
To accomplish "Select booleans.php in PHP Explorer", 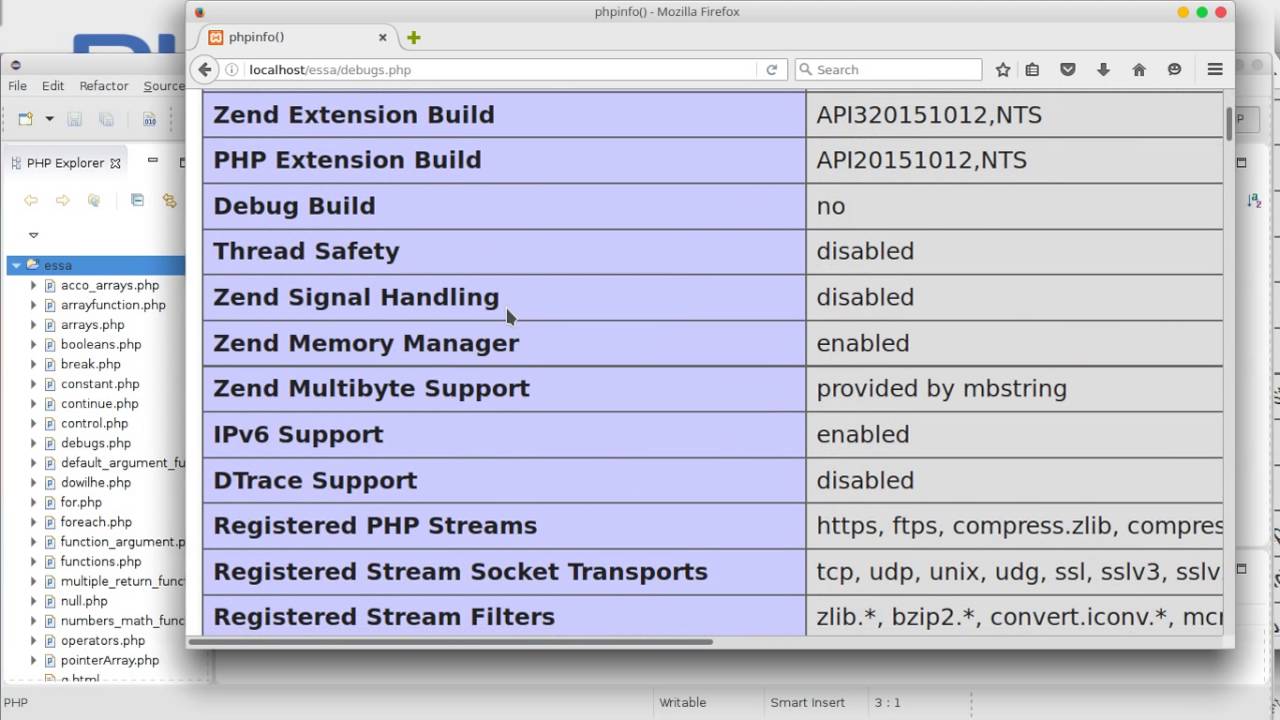I will 101,344.
